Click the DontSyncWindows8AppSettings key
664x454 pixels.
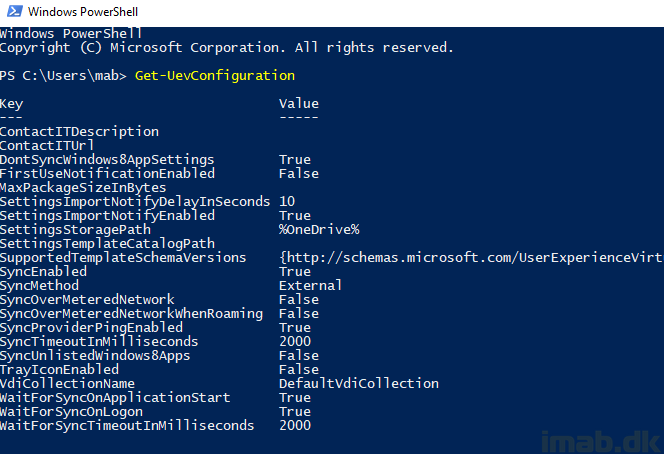tap(107, 160)
